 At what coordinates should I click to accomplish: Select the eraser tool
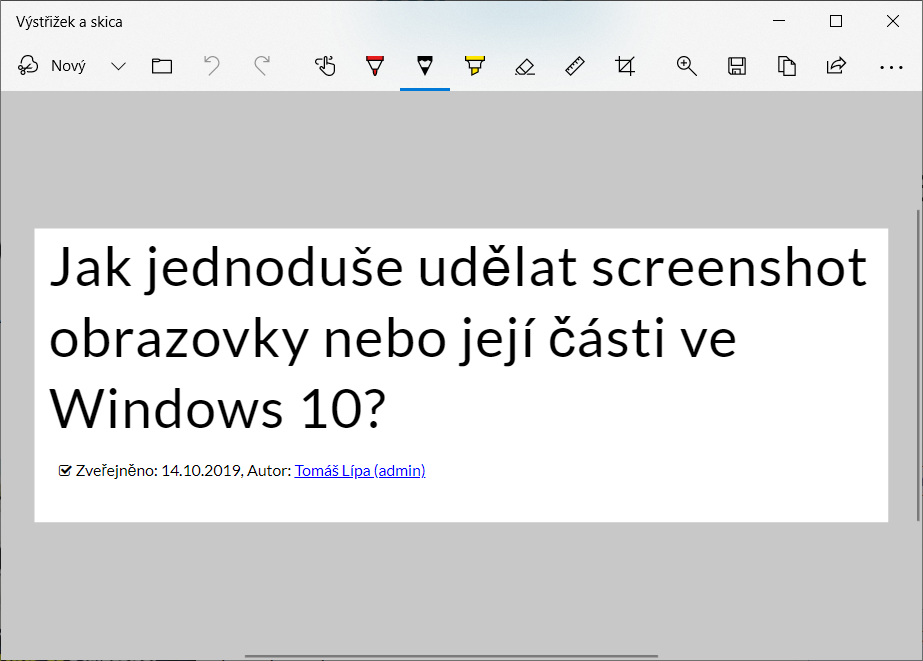pyautogui.click(x=524, y=67)
